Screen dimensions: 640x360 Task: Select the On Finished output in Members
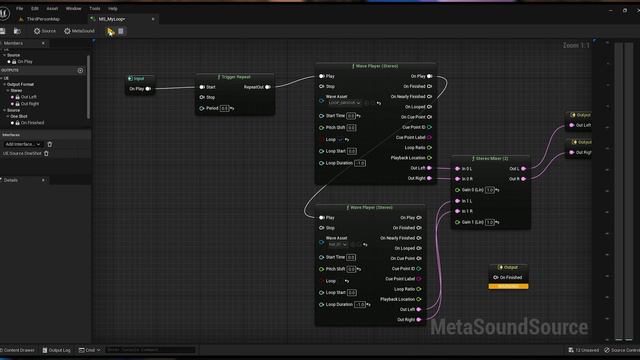click(32, 123)
